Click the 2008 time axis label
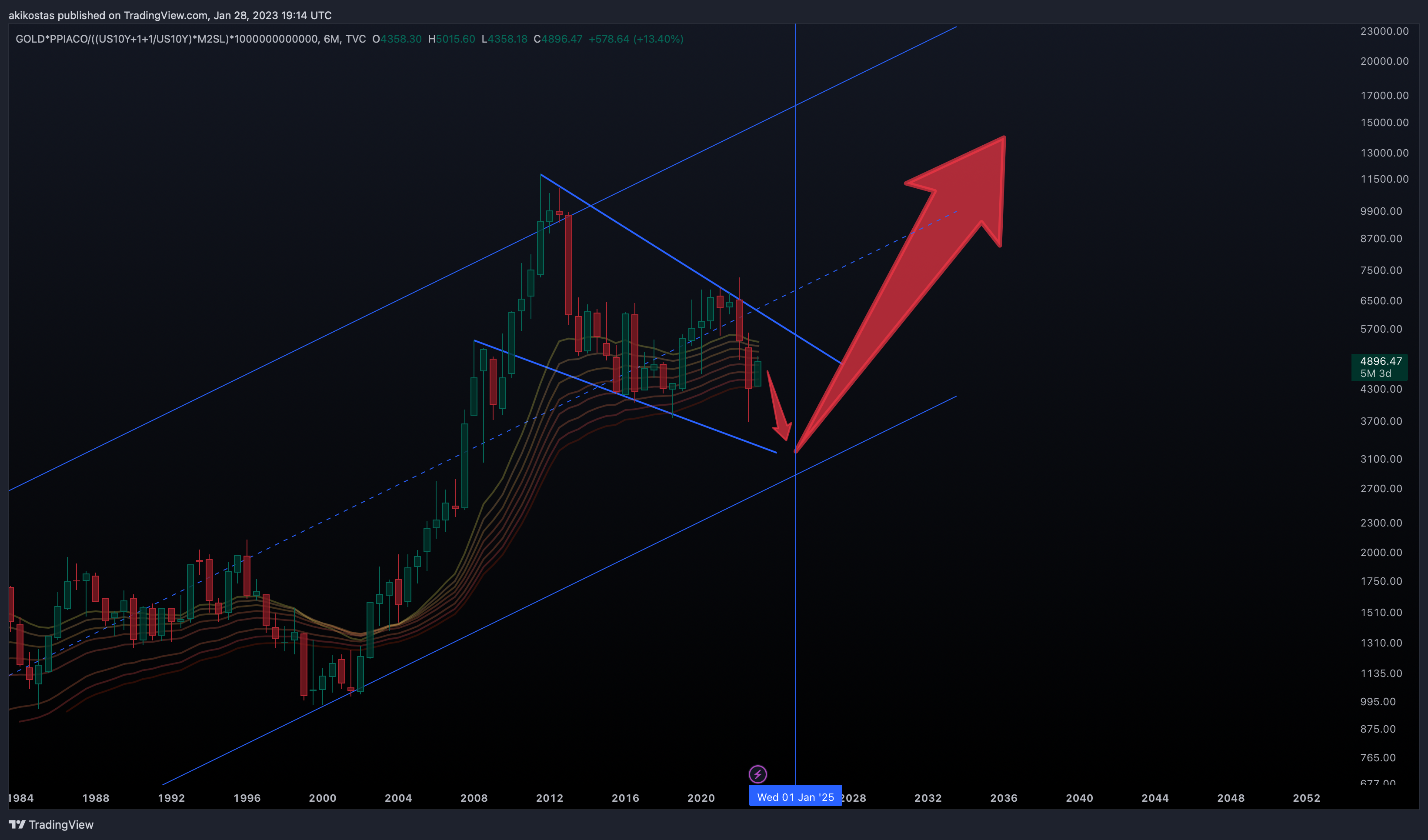Viewport: 1428px width, 840px height. [x=474, y=798]
